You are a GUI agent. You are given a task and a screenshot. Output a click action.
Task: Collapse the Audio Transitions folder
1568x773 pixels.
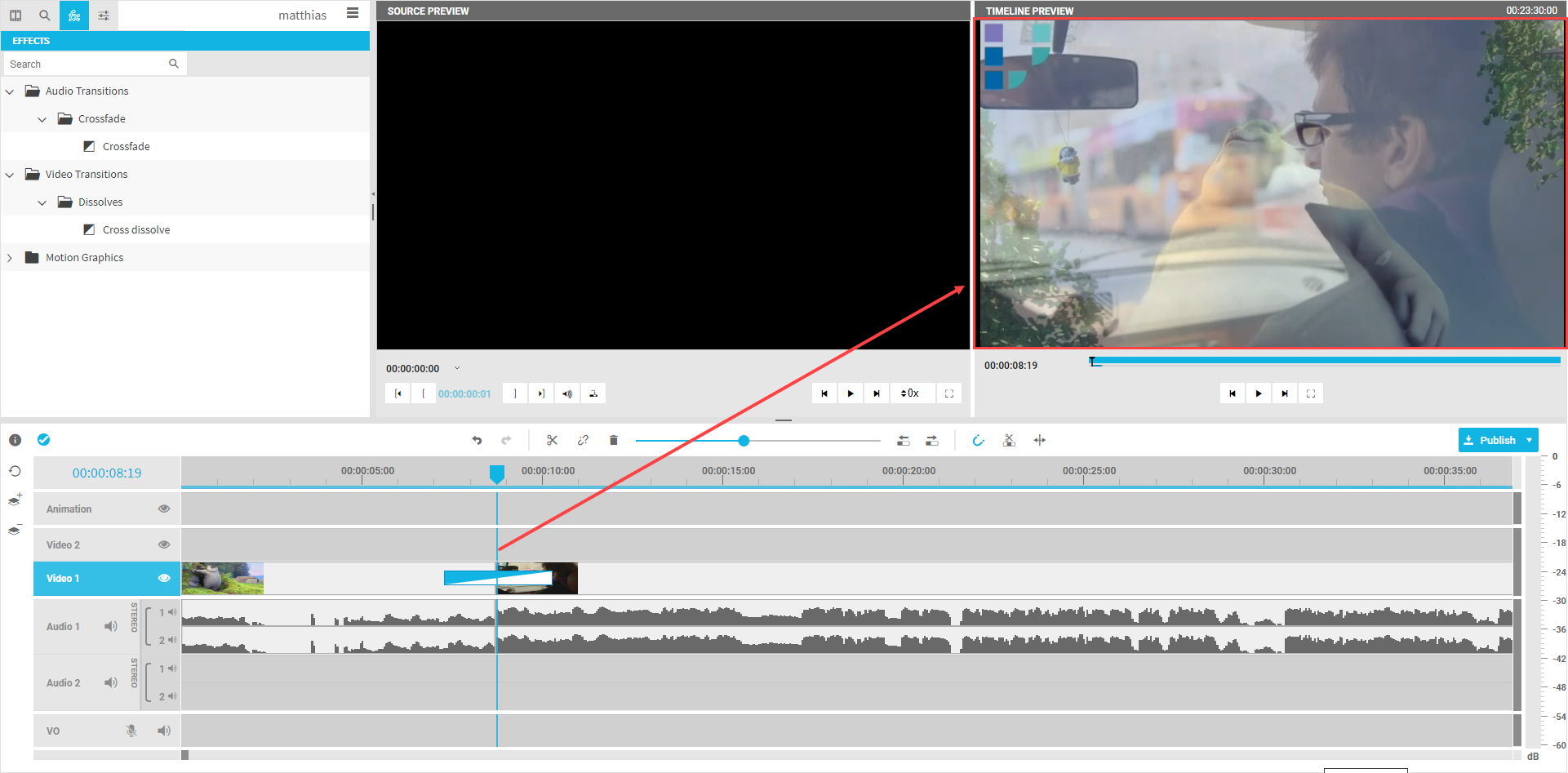point(10,91)
